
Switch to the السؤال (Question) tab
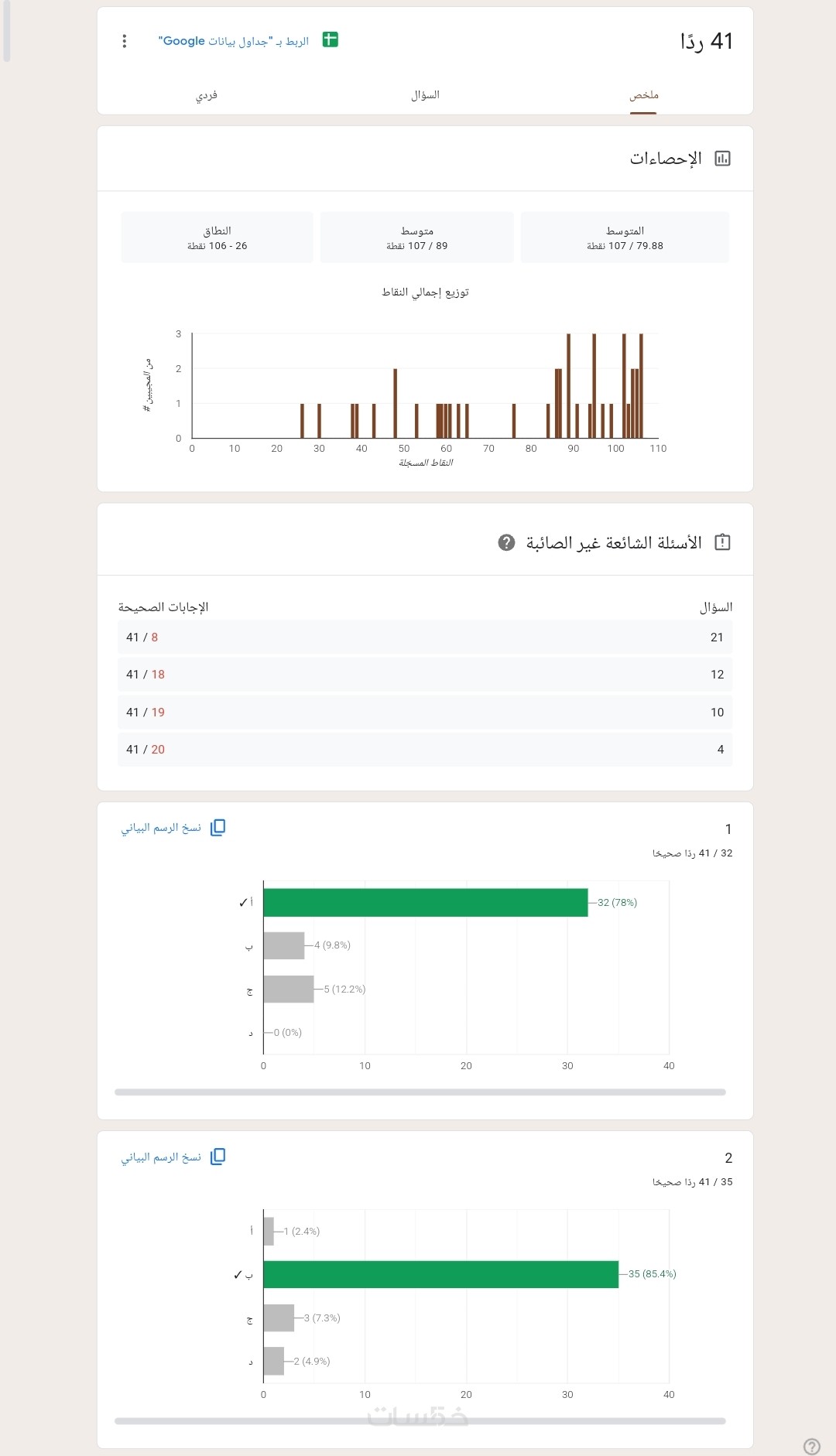coord(425,95)
